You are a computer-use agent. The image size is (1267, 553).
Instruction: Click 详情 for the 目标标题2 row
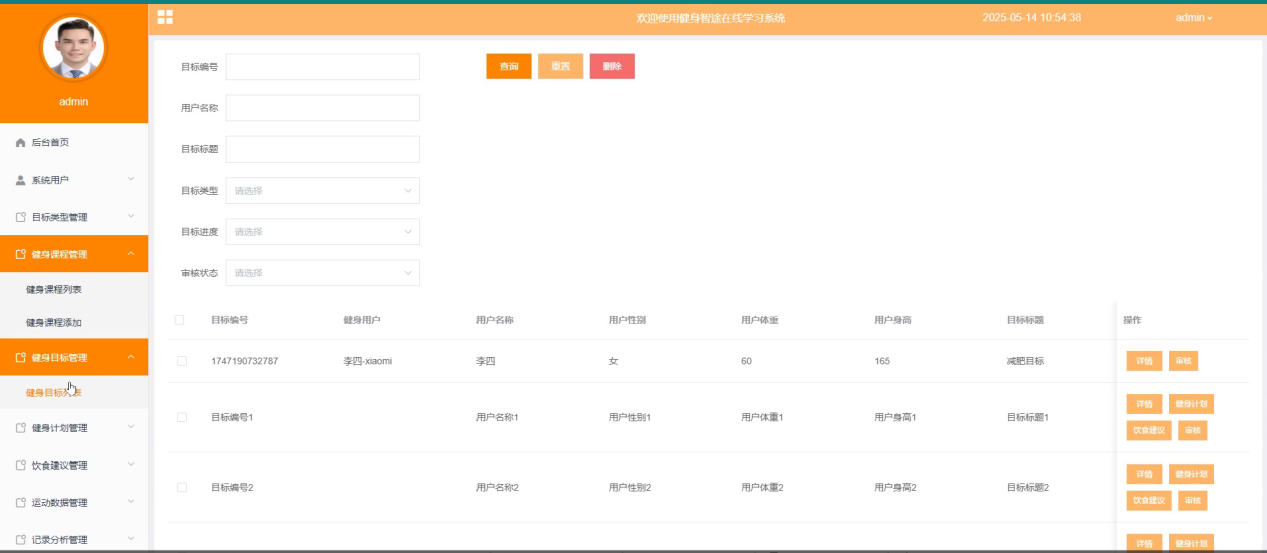1144,474
